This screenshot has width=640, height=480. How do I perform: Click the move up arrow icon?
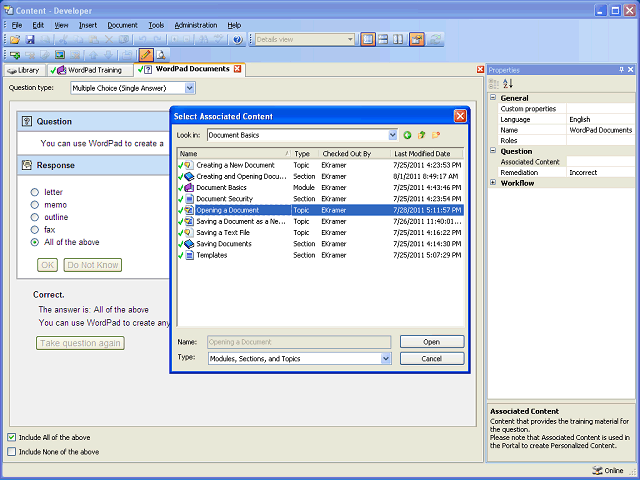tap(93, 55)
